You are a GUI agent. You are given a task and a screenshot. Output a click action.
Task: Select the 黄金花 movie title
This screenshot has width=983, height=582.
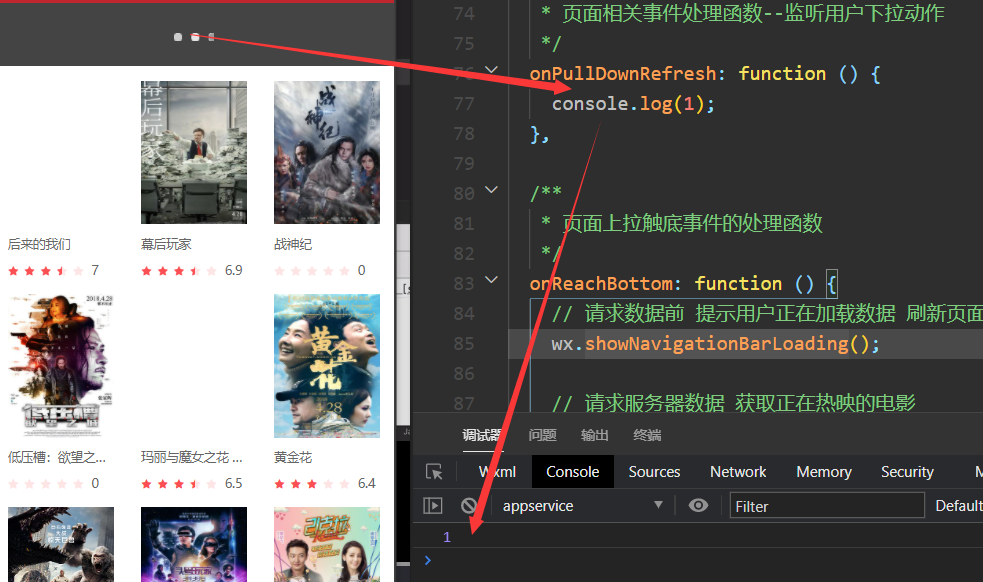point(293,457)
